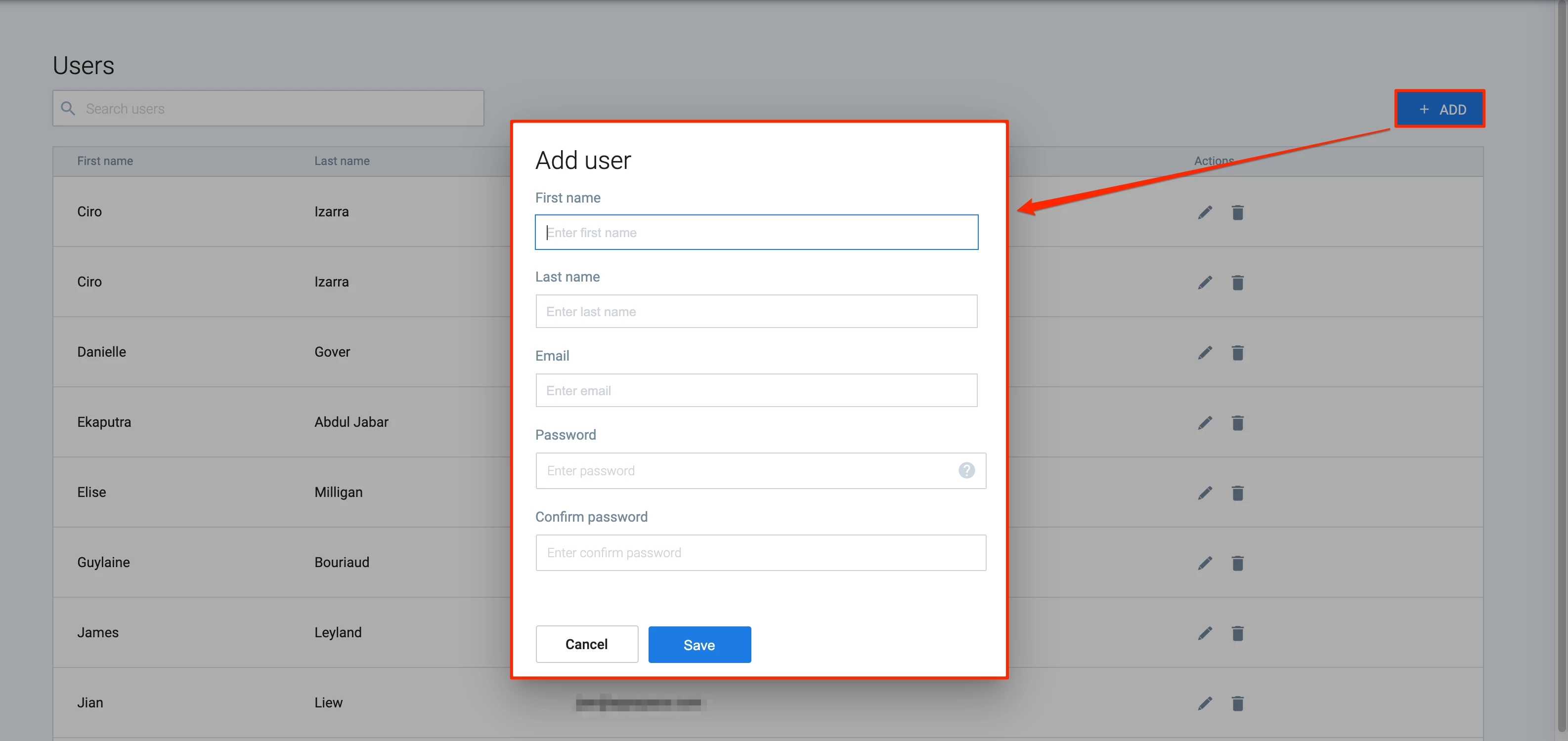Focus the Enter first name field

click(756, 232)
